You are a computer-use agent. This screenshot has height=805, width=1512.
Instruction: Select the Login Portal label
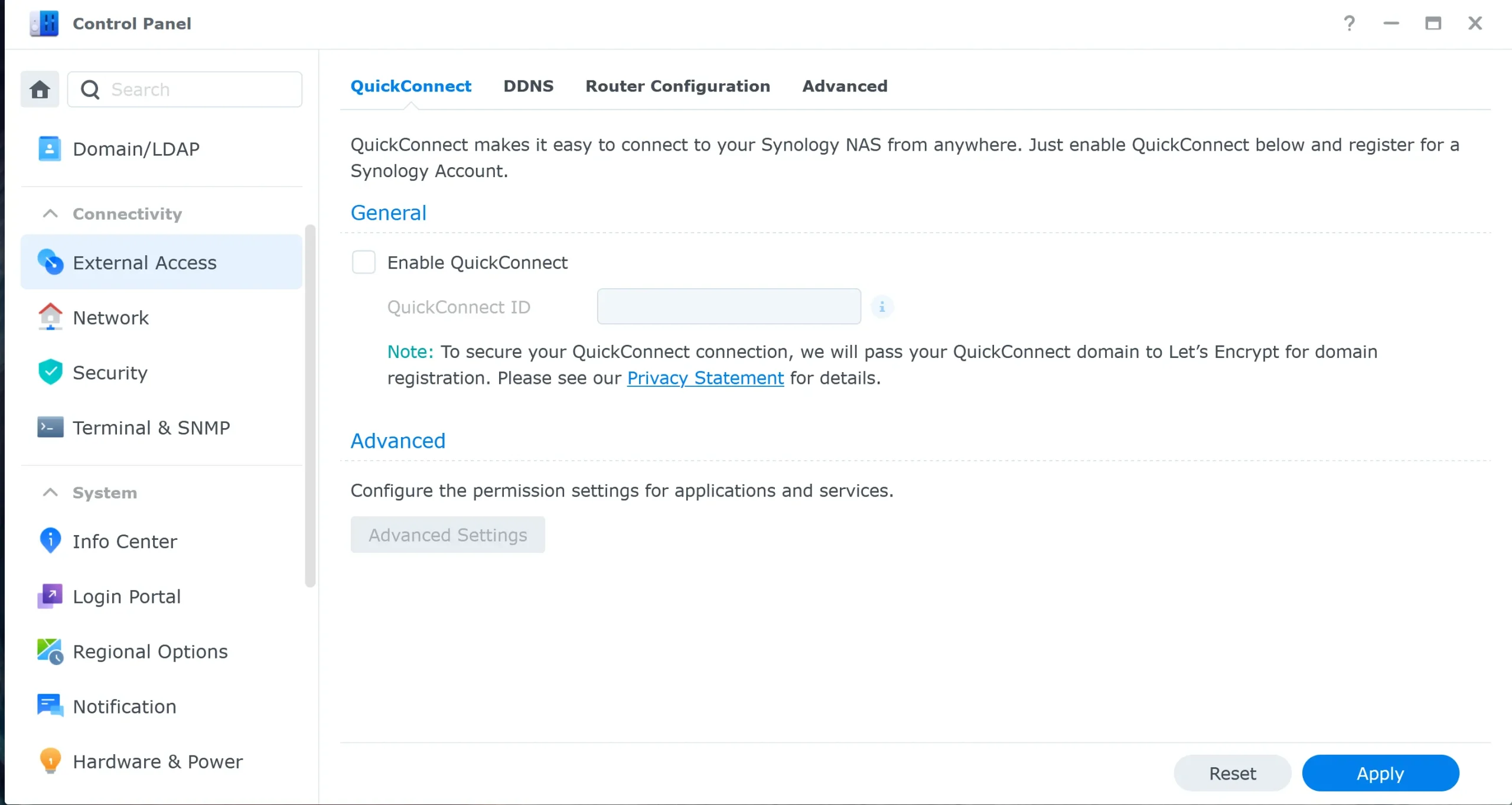click(126, 597)
